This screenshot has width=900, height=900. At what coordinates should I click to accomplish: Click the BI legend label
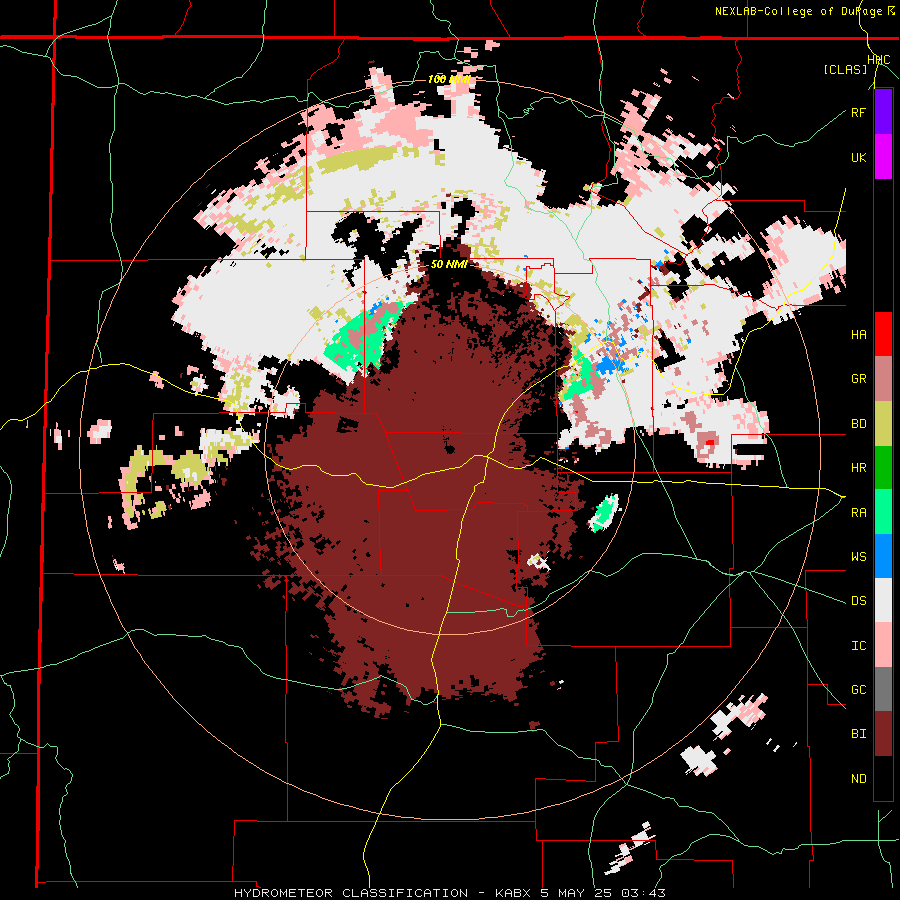[x=858, y=734]
